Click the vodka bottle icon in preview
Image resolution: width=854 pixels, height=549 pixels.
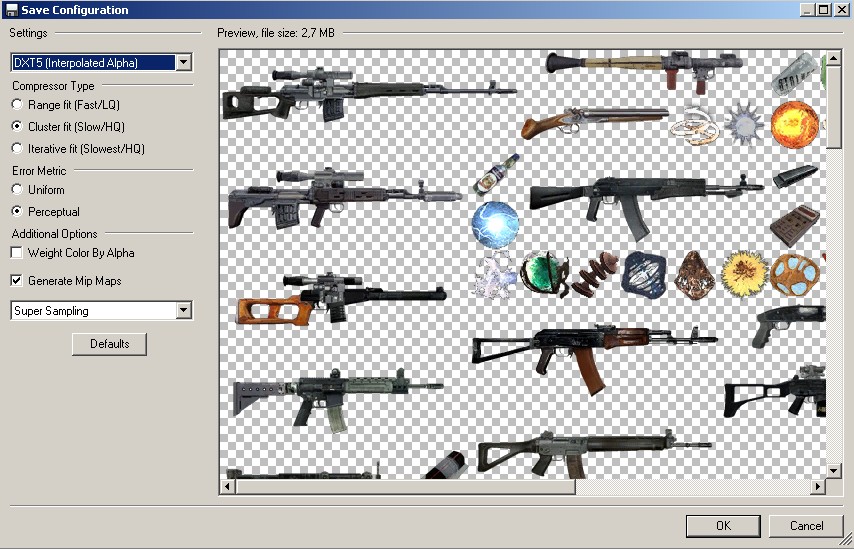(496, 174)
